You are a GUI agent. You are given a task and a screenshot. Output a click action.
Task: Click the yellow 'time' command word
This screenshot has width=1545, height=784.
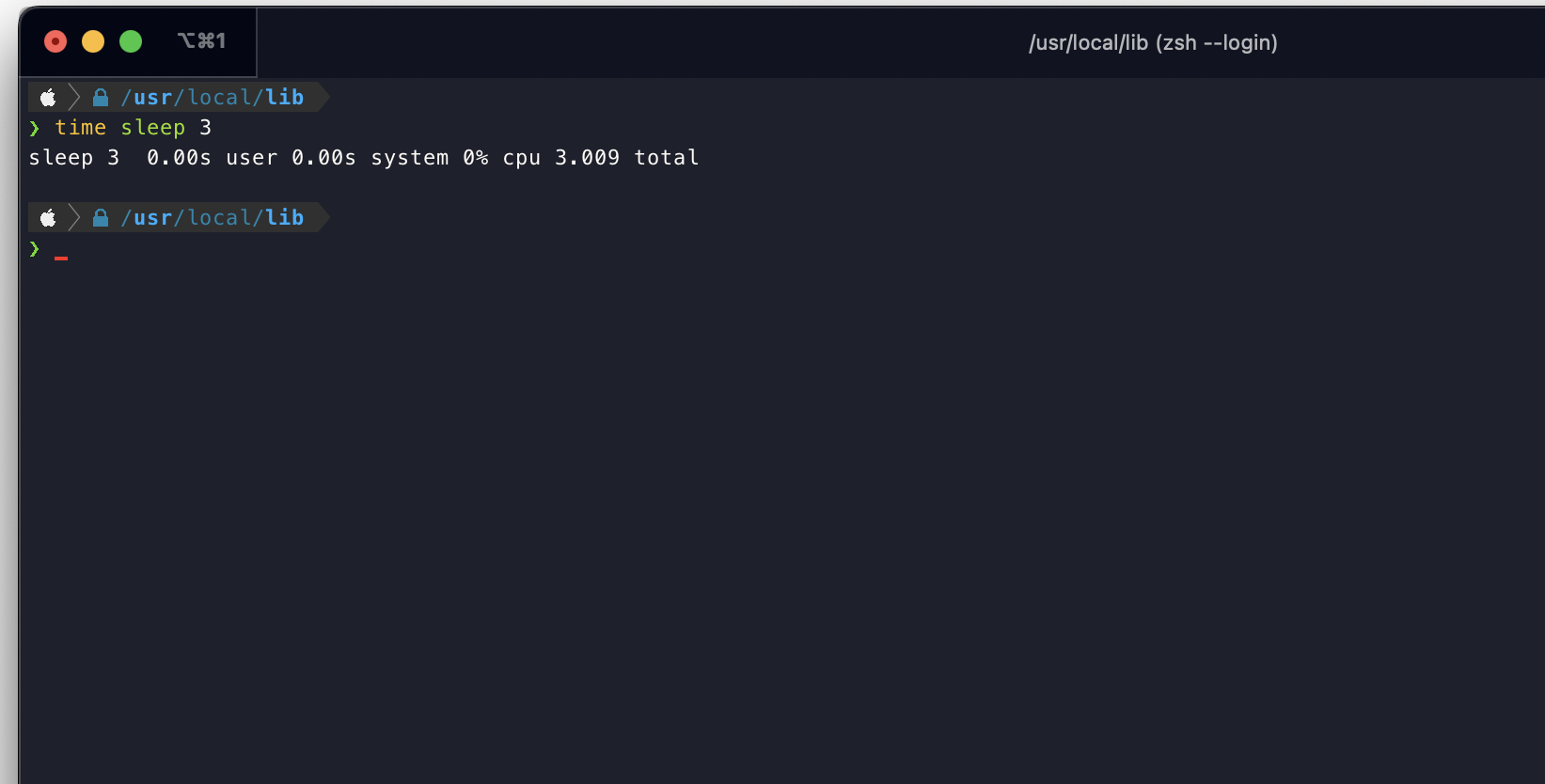(x=81, y=128)
